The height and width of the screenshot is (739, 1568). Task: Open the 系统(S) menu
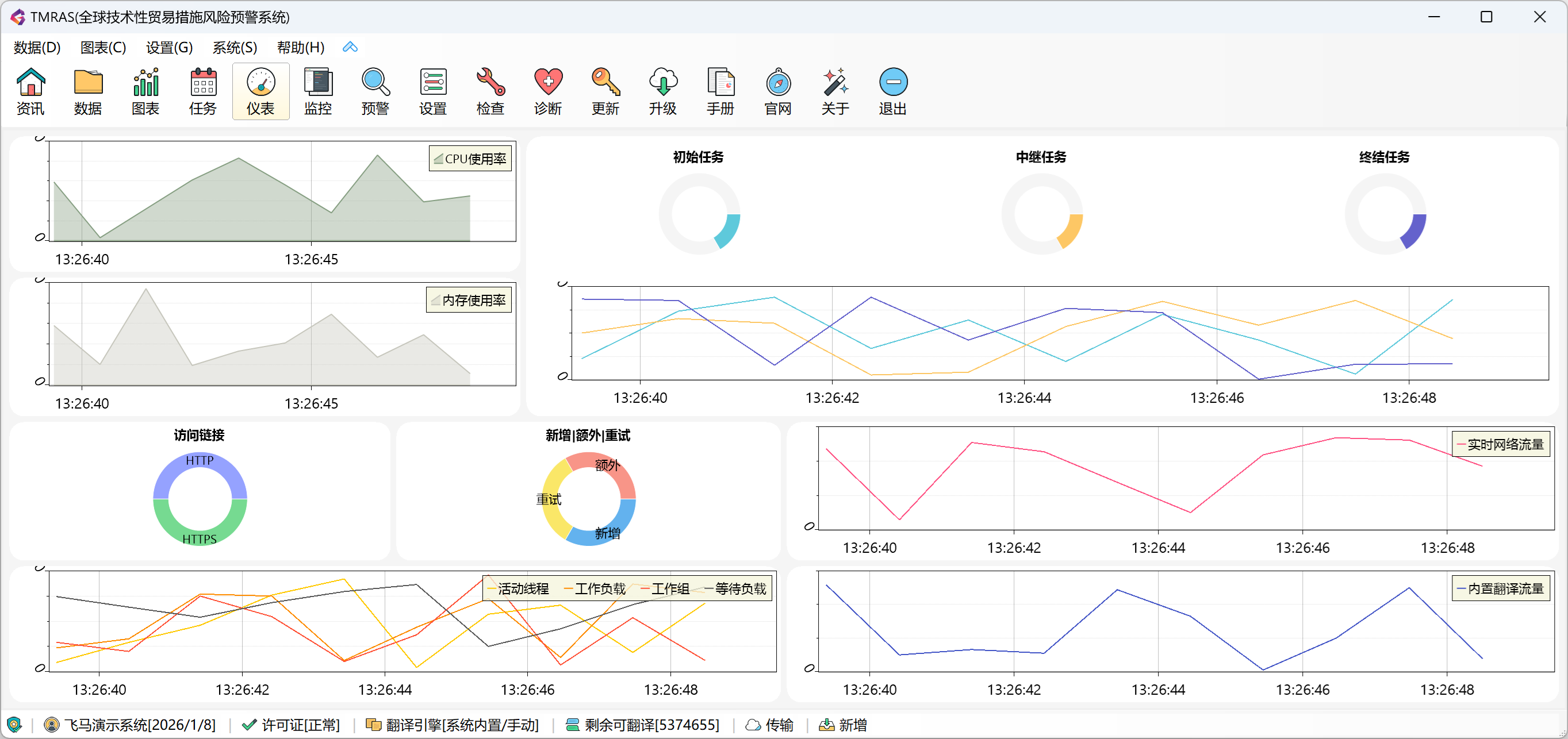[235, 47]
